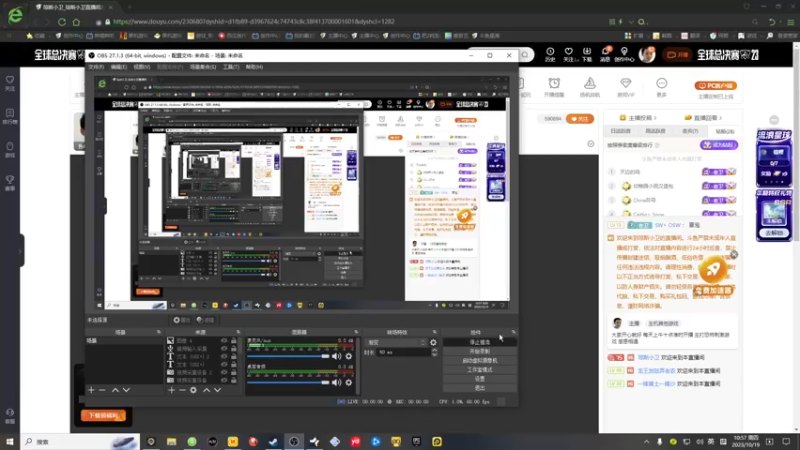Mute the 麦克风/Aux speaker icon

(337, 356)
